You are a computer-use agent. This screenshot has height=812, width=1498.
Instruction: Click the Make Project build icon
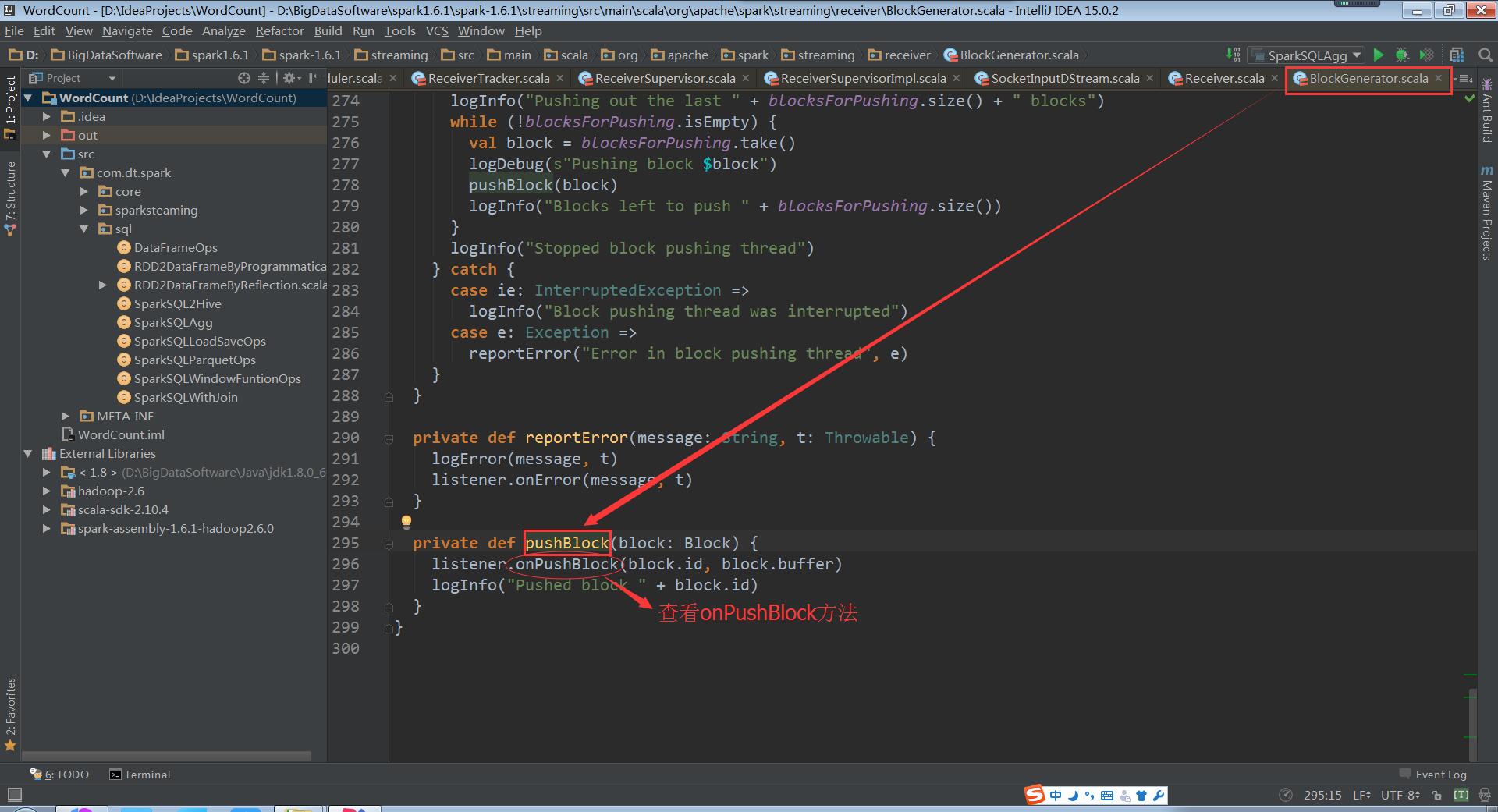pyautogui.click(x=1233, y=55)
